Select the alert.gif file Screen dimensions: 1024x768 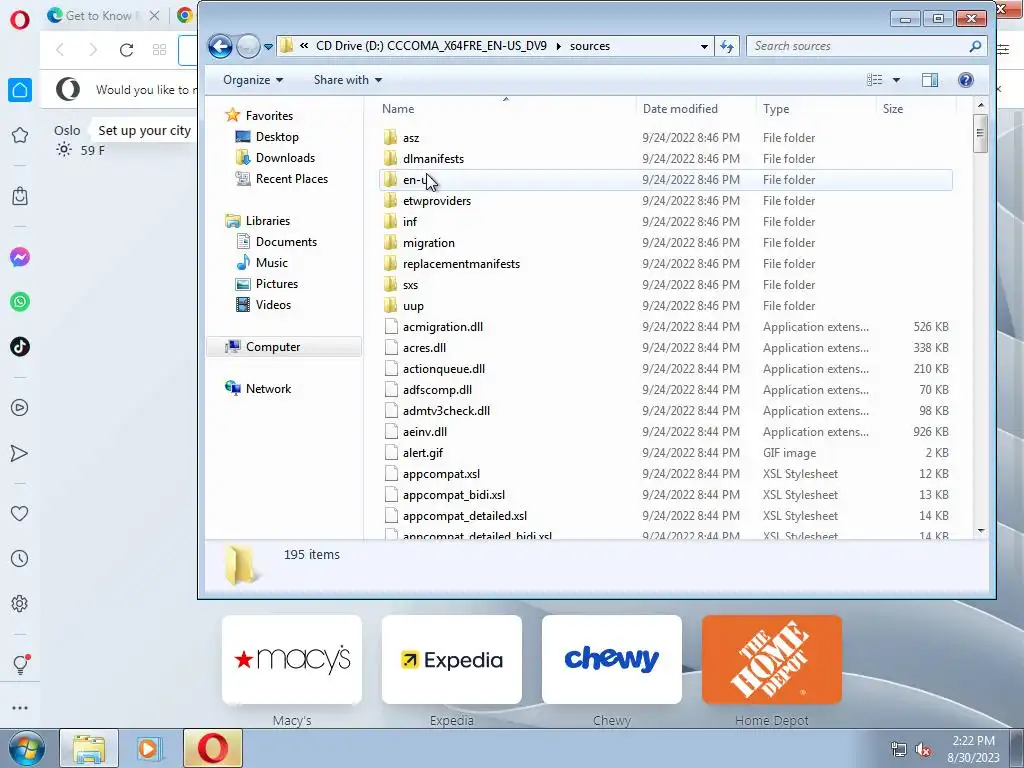(x=665, y=453)
